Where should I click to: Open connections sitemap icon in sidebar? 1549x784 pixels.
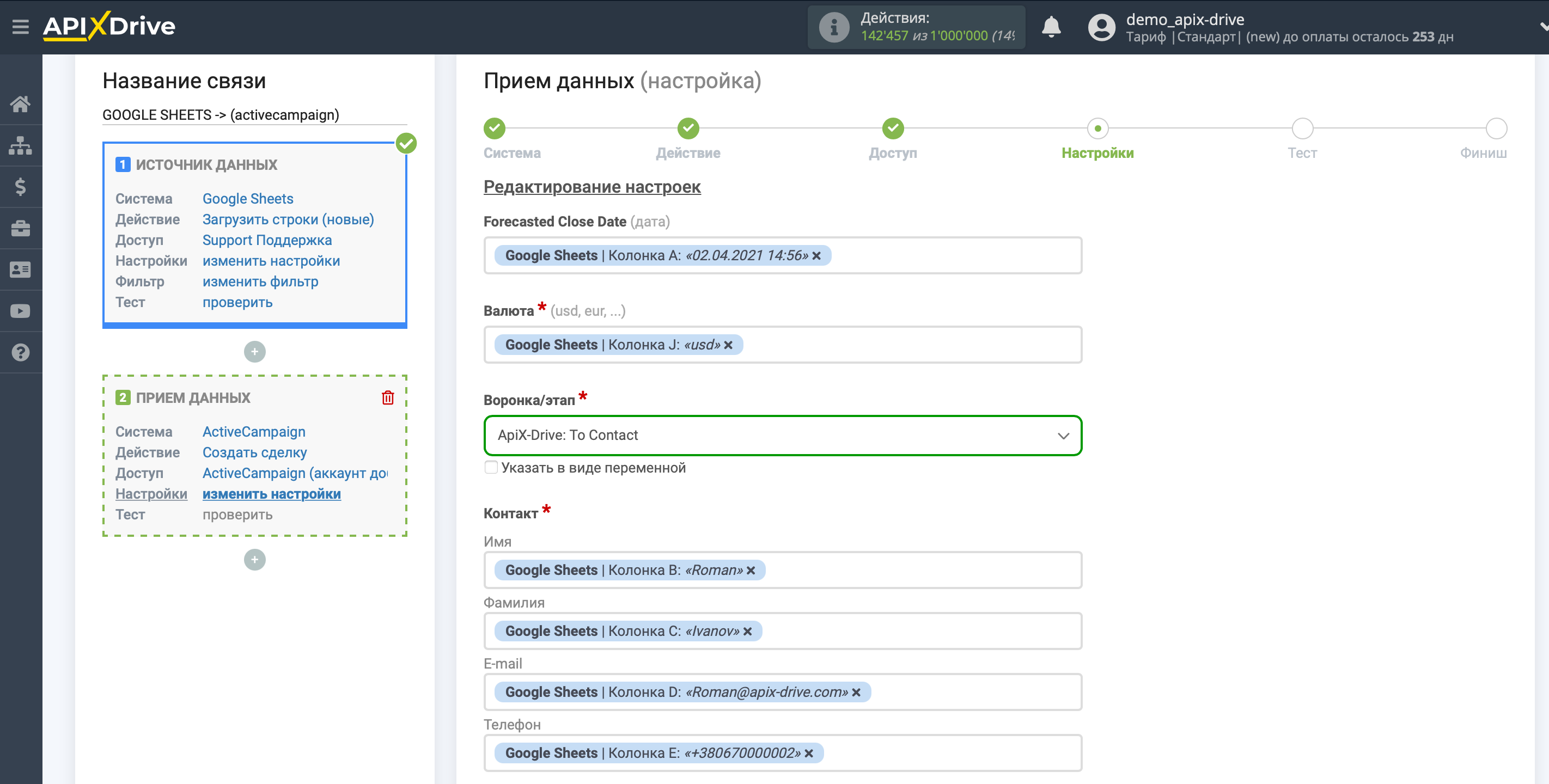click(x=21, y=145)
